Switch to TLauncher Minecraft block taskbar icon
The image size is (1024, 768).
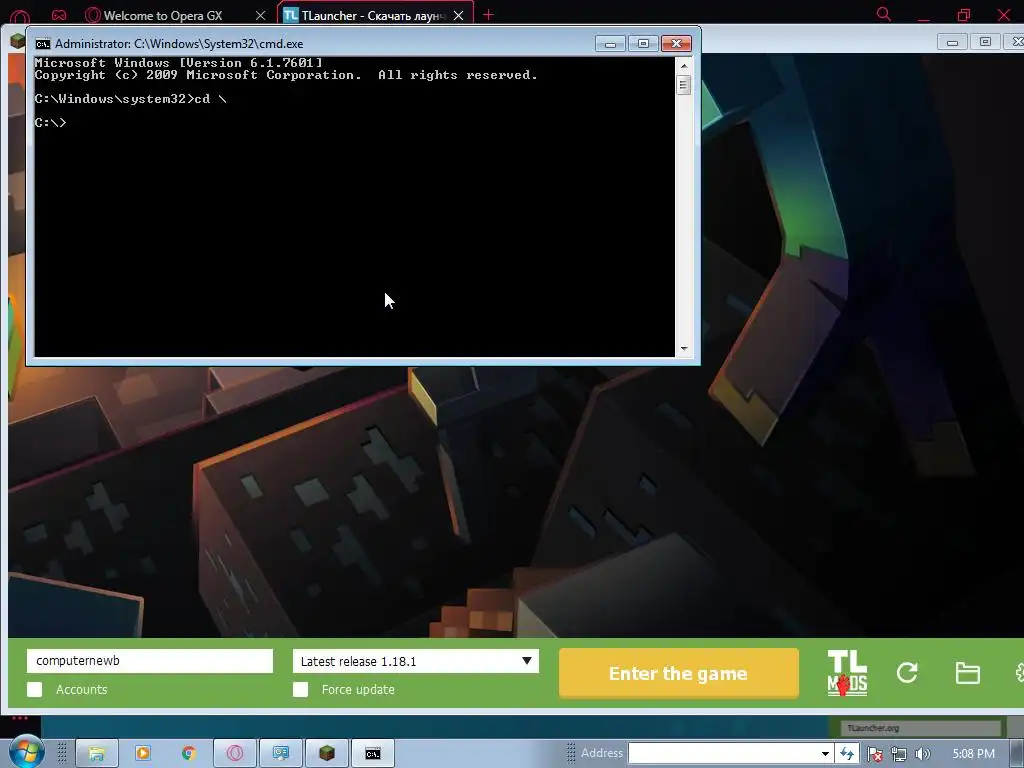(x=327, y=753)
